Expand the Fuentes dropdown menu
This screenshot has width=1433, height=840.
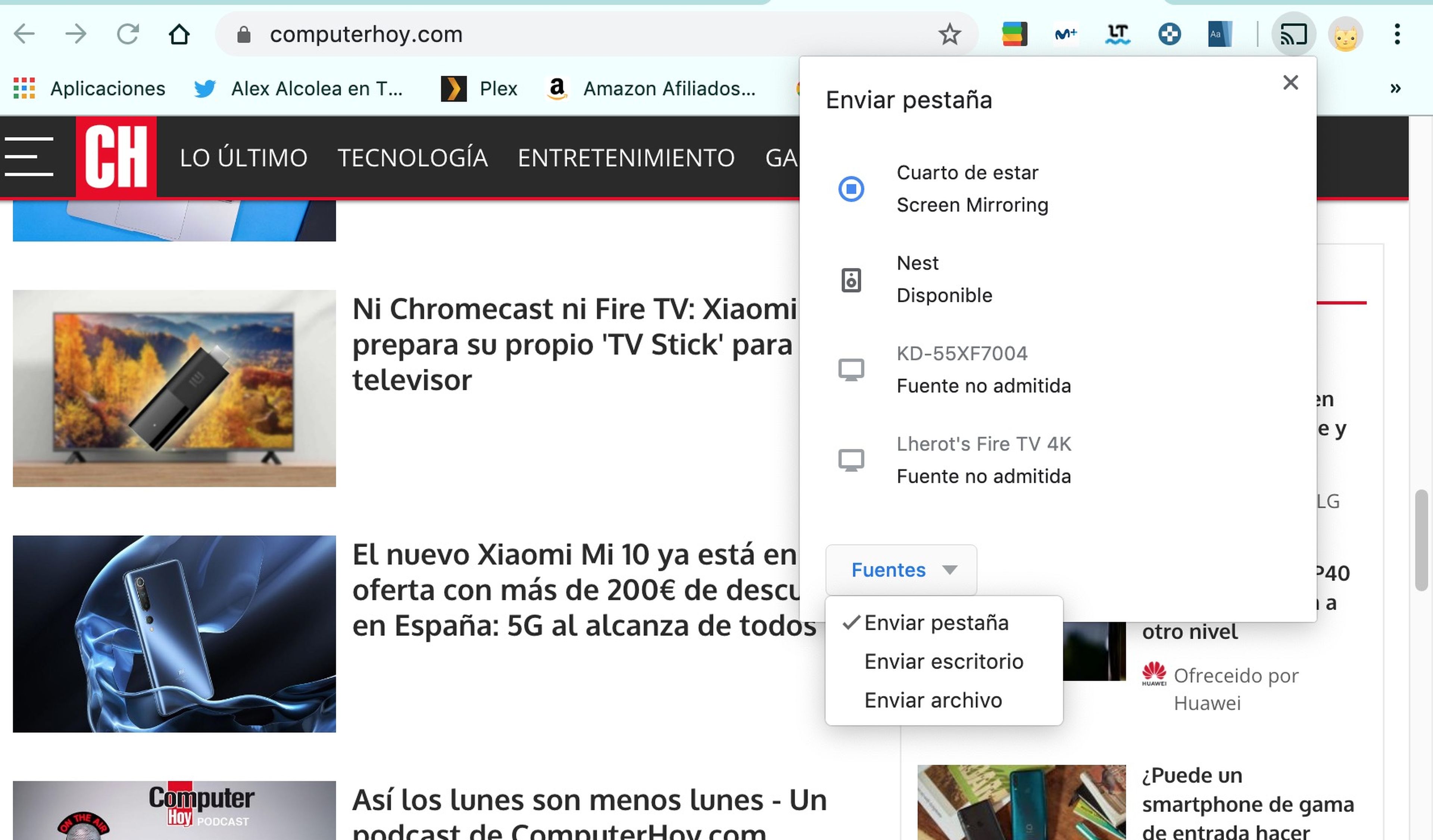click(901, 570)
